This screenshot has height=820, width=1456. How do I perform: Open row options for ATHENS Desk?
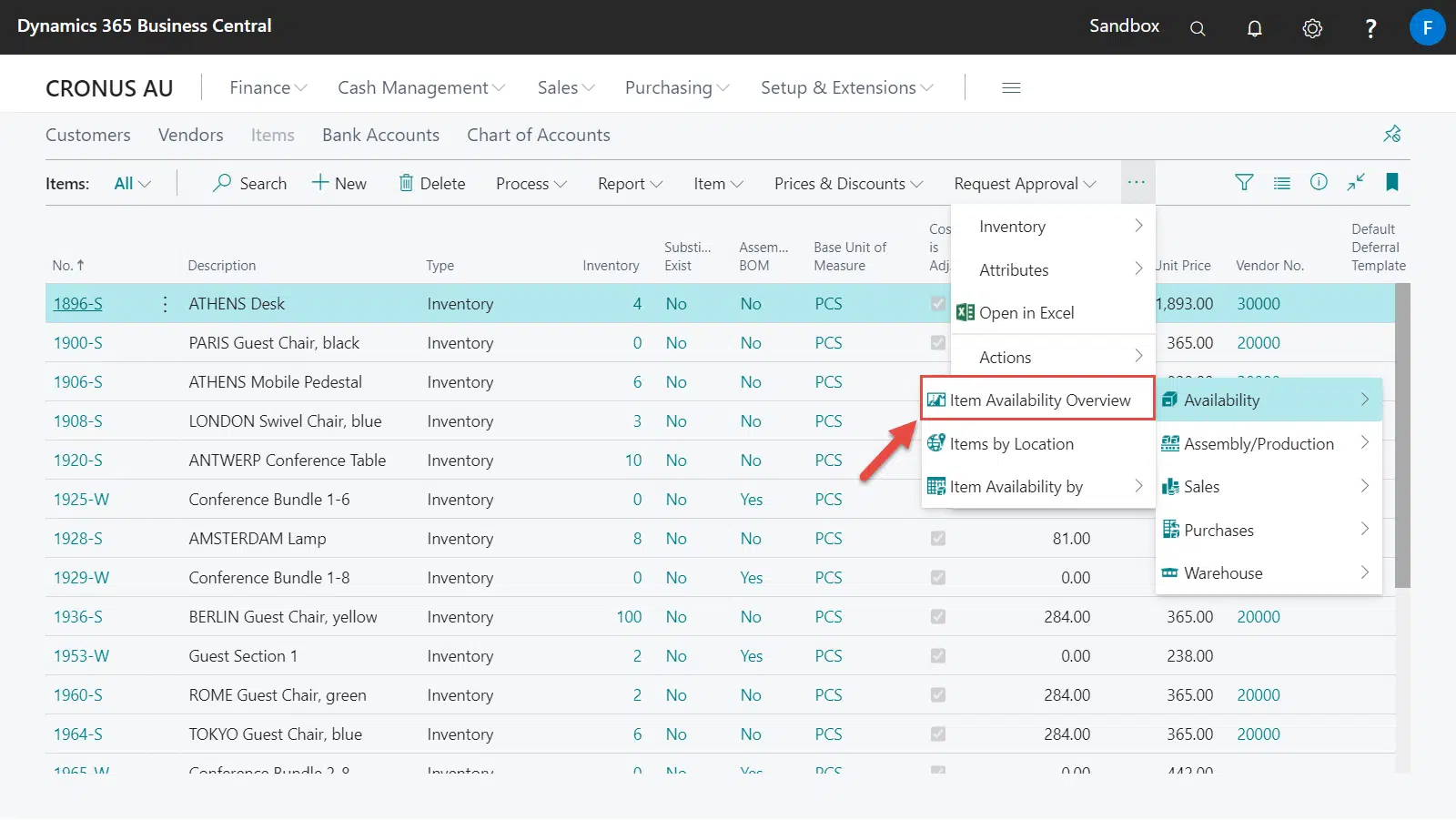coord(165,304)
